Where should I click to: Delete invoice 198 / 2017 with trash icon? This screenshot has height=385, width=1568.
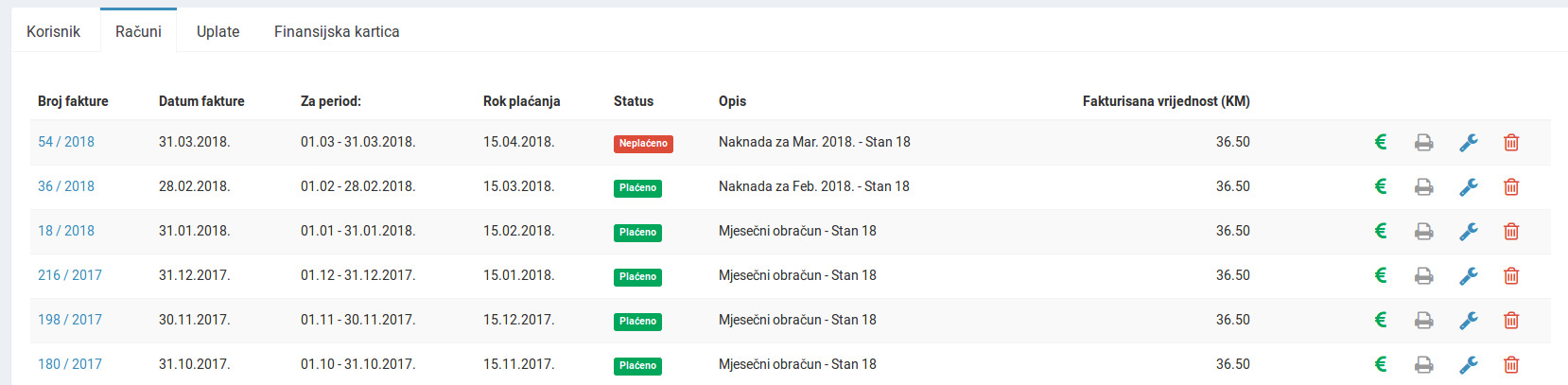pyautogui.click(x=1511, y=321)
